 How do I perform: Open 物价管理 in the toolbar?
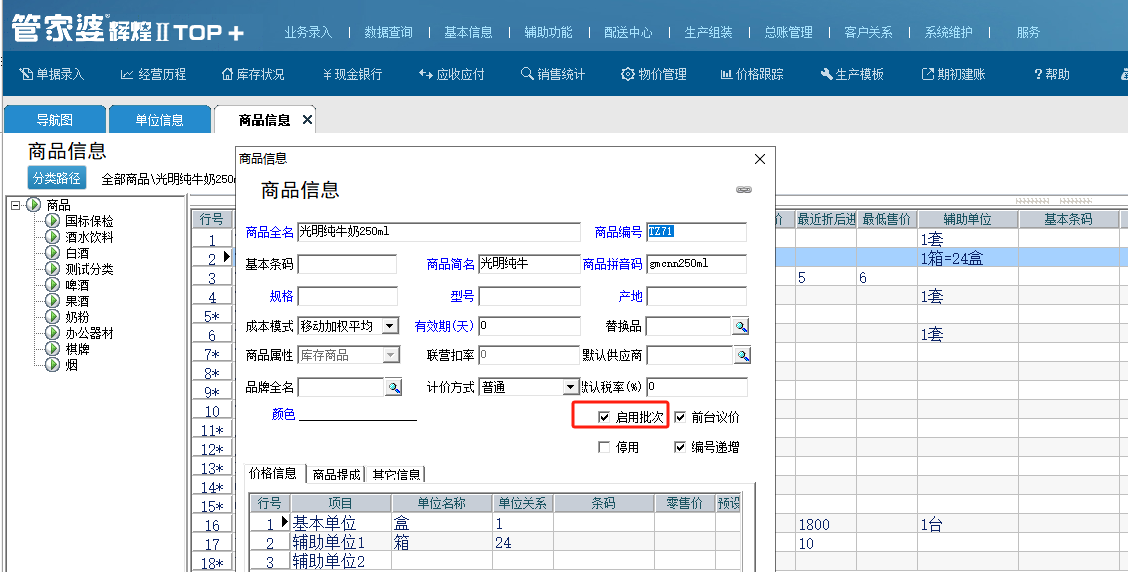[x=653, y=74]
